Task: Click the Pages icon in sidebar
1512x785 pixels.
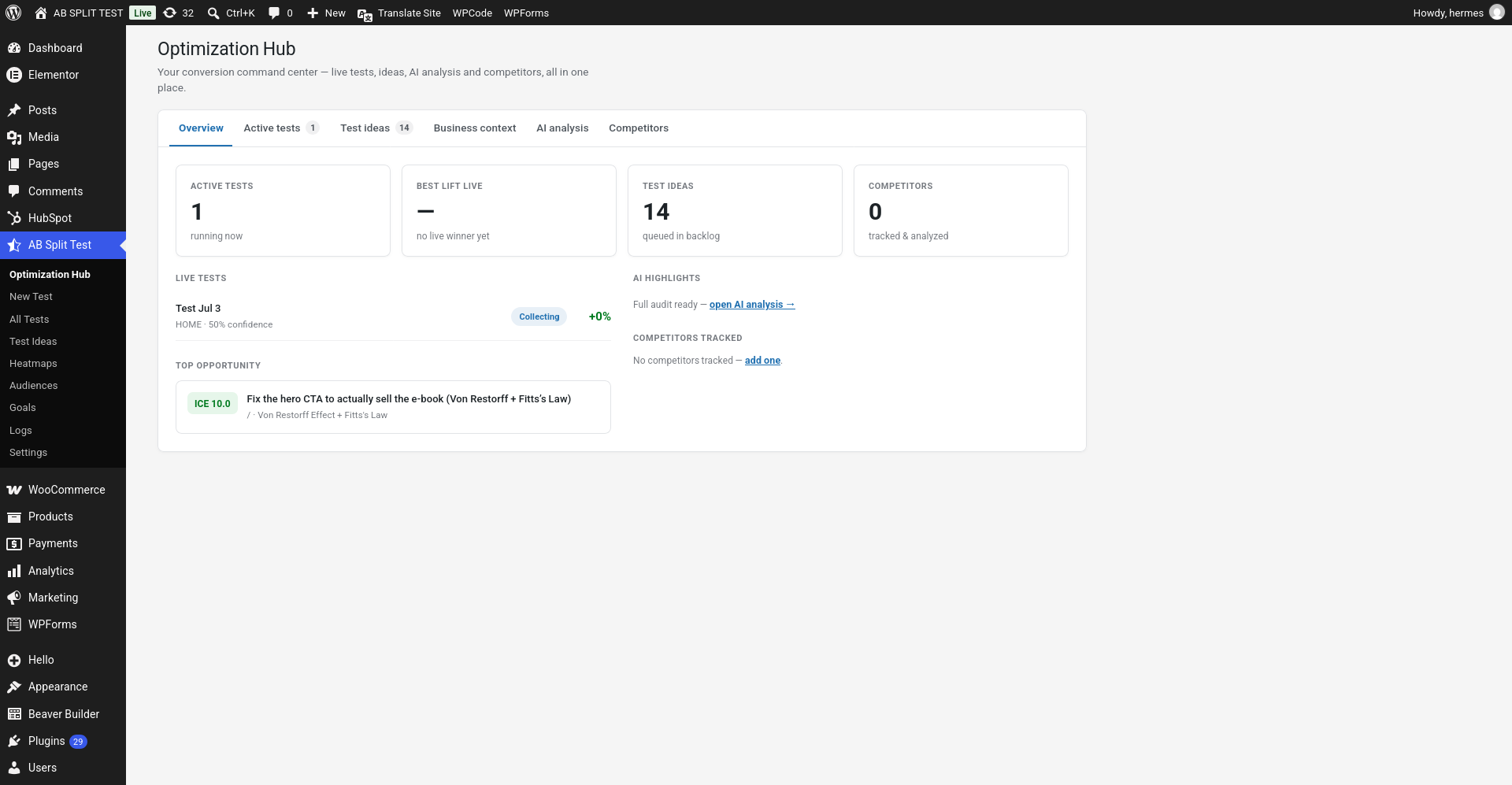Action: tap(14, 164)
